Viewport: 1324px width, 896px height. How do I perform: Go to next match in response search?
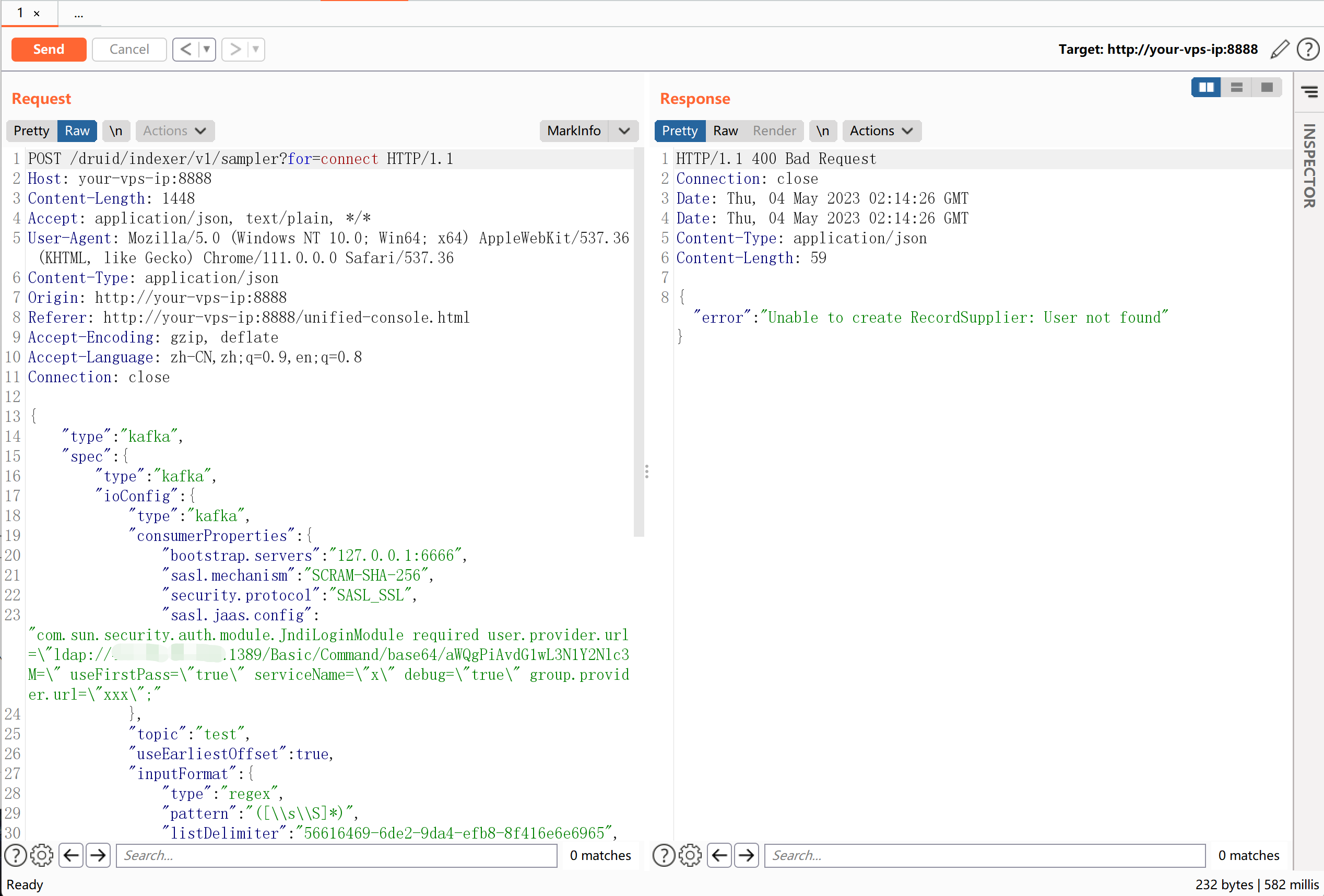pos(747,855)
